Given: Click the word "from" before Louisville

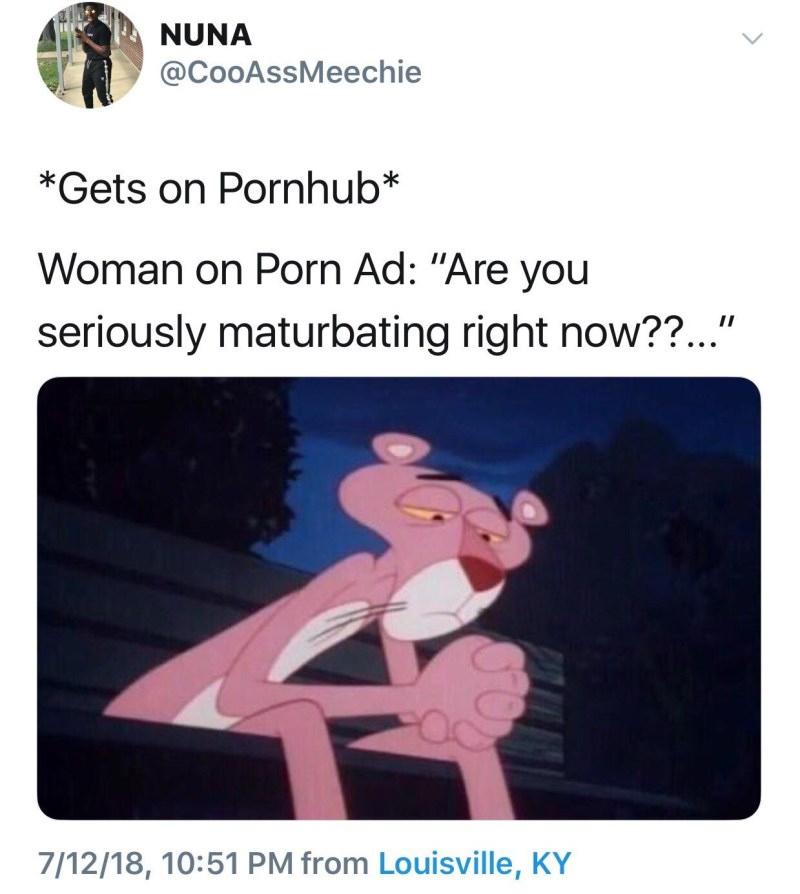Looking at the screenshot, I should coord(335,863).
